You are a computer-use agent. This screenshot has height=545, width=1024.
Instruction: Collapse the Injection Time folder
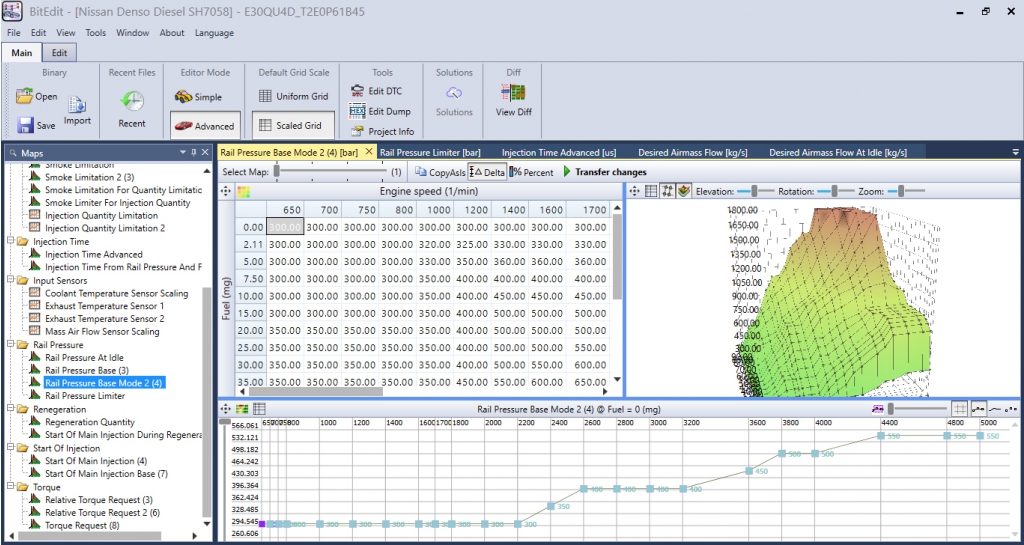click(10, 241)
